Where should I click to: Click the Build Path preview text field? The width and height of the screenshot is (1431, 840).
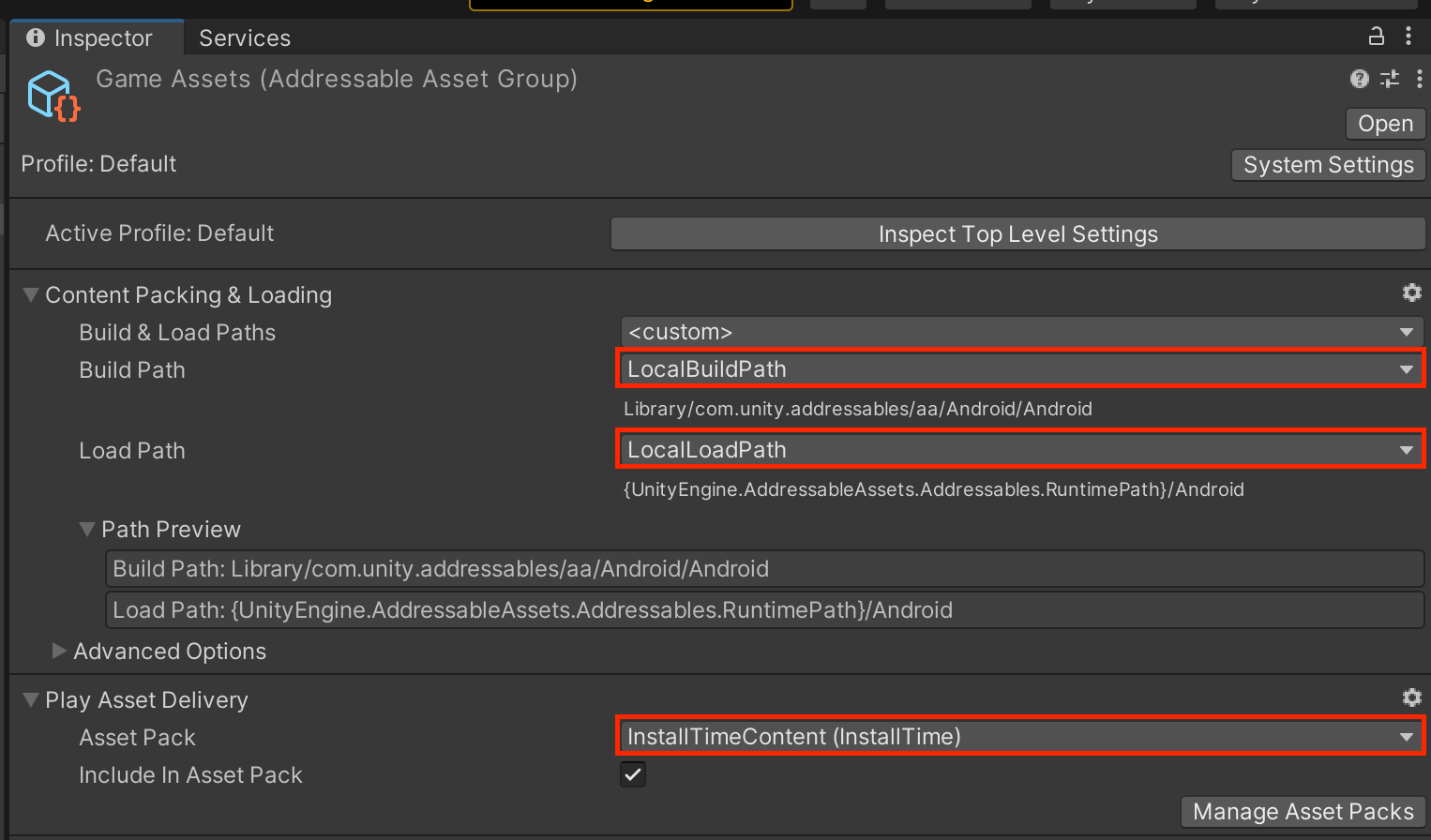tap(765, 569)
